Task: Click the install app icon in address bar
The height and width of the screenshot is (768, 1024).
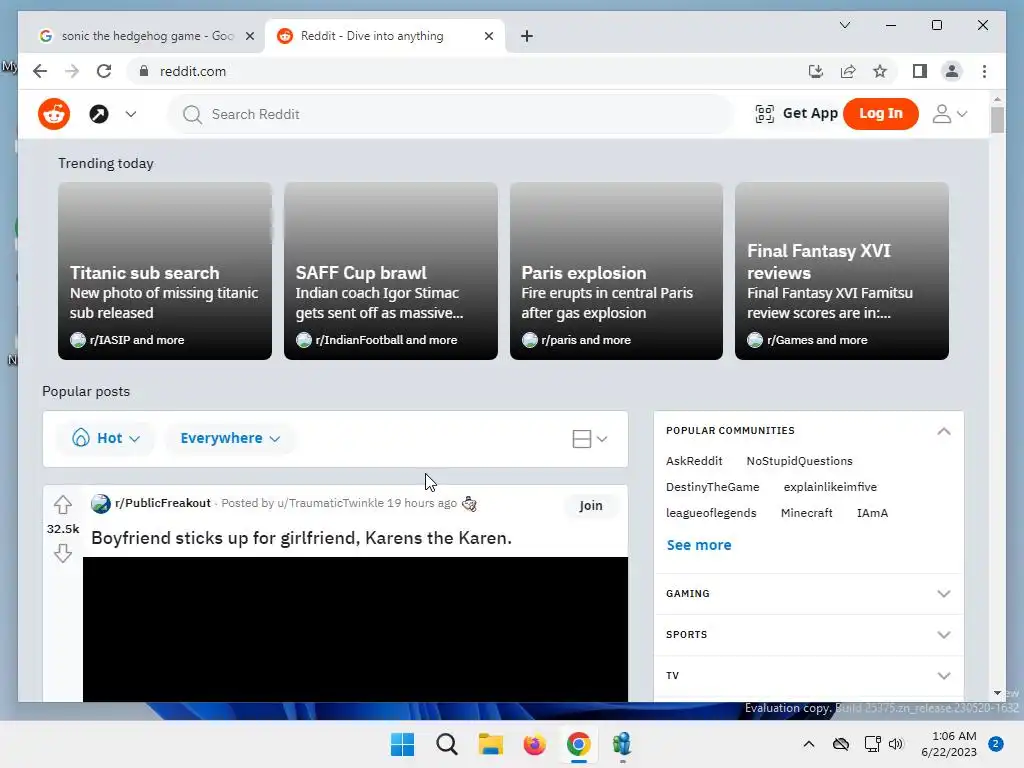Action: (x=816, y=71)
